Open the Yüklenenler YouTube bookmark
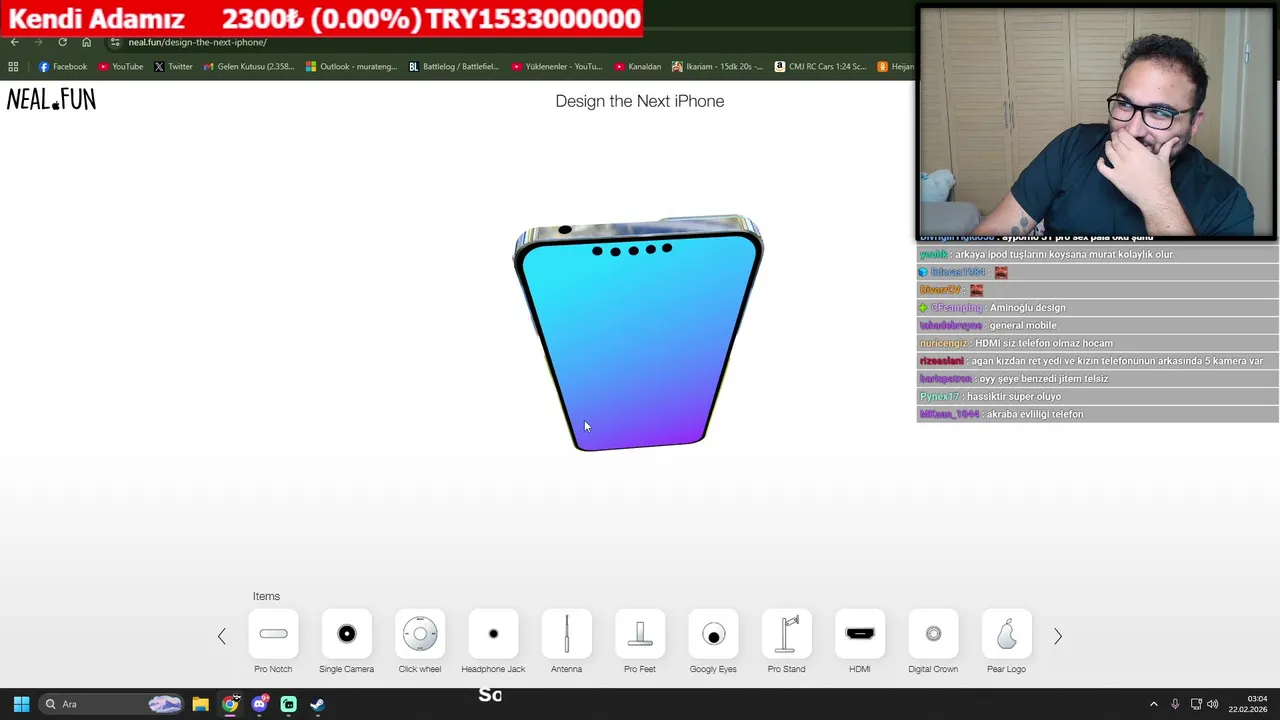This screenshot has height=720, width=1280. (x=556, y=67)
